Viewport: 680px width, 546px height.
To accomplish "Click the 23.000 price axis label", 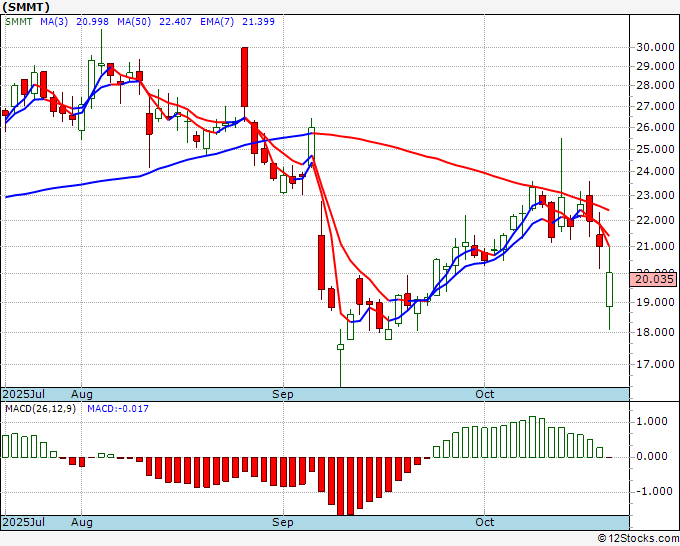I will point(655,195).
